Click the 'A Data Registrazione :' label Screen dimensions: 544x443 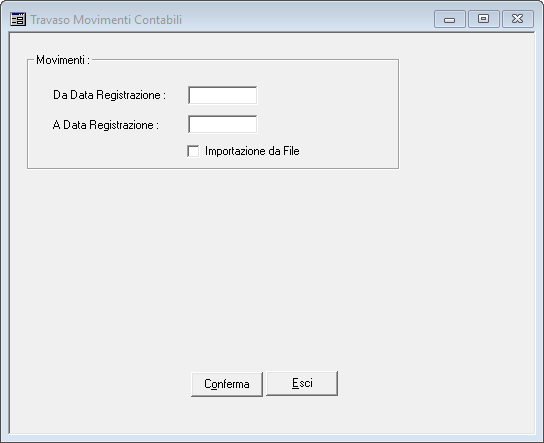tap(106, 125)
